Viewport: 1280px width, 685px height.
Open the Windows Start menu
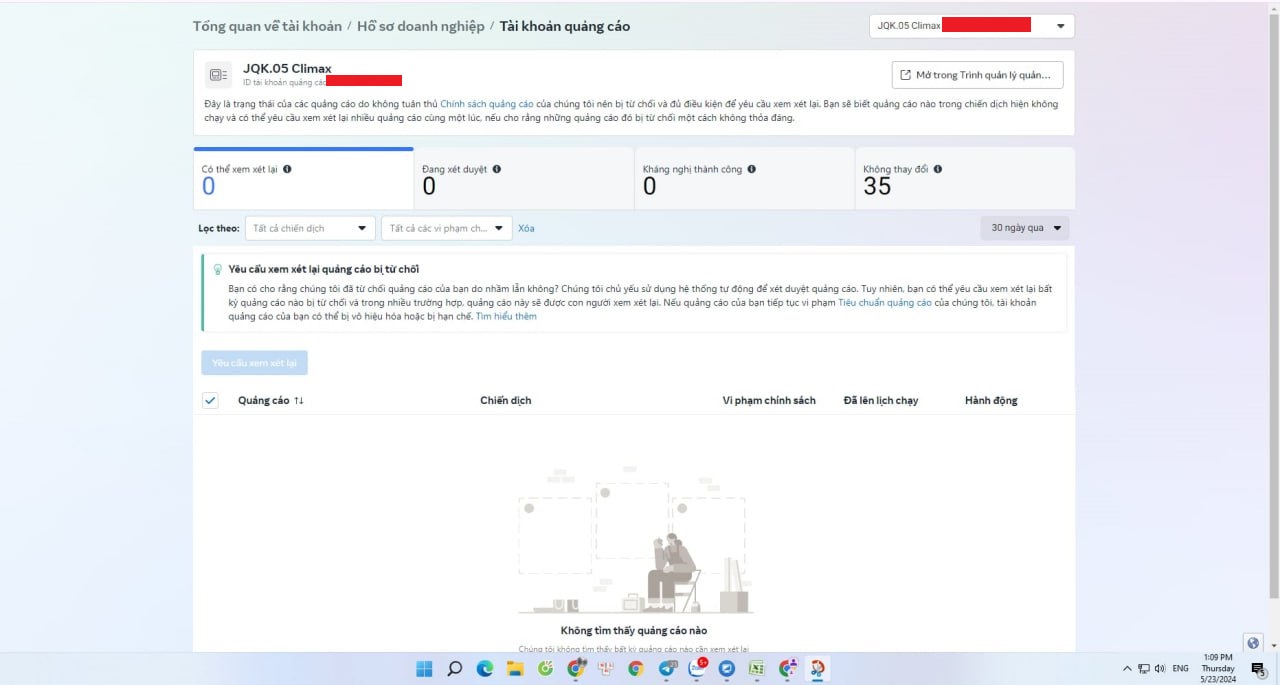pos(423,668)
